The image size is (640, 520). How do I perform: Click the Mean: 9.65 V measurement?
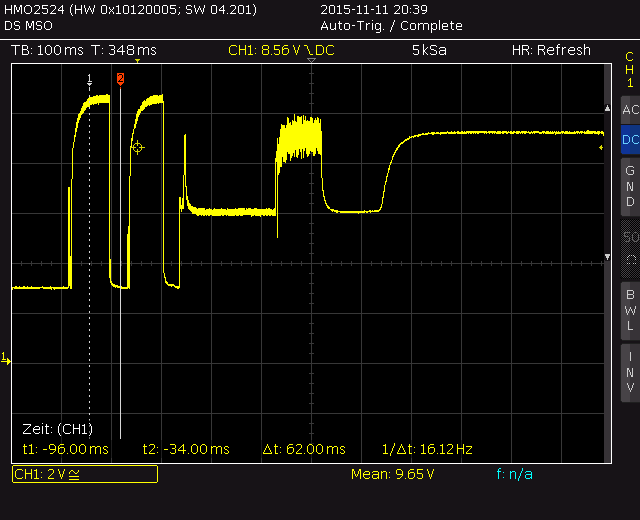coord(393,474)
